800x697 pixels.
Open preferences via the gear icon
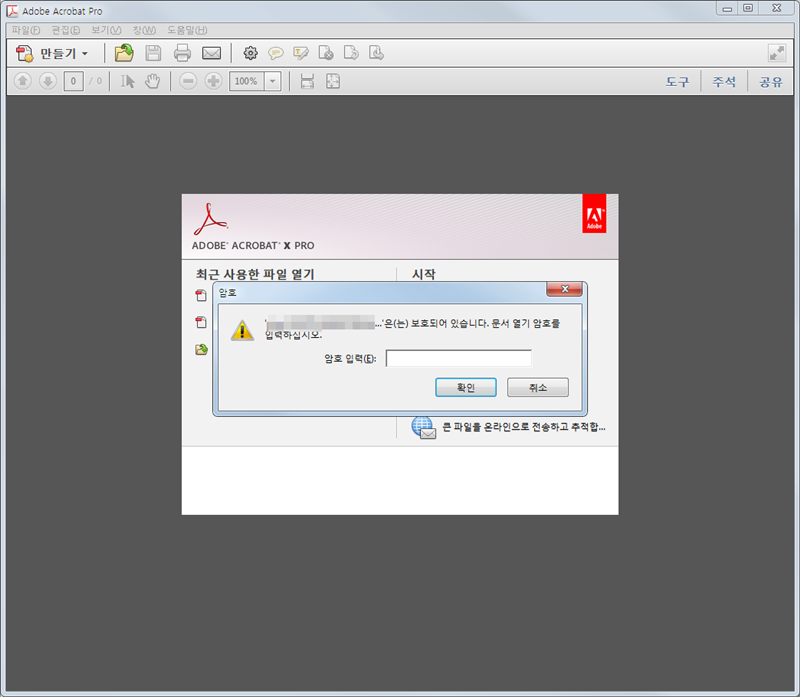251,53
